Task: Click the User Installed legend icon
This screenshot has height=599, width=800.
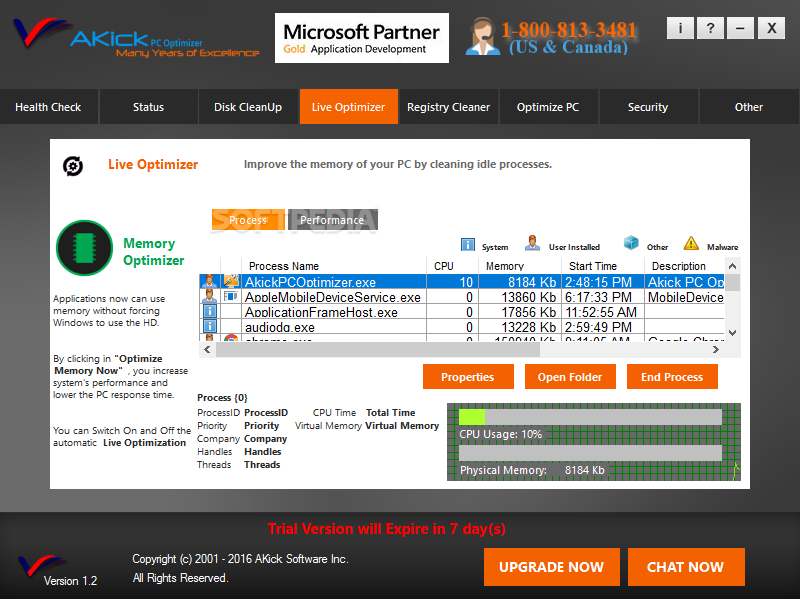Action: point(532,243)
